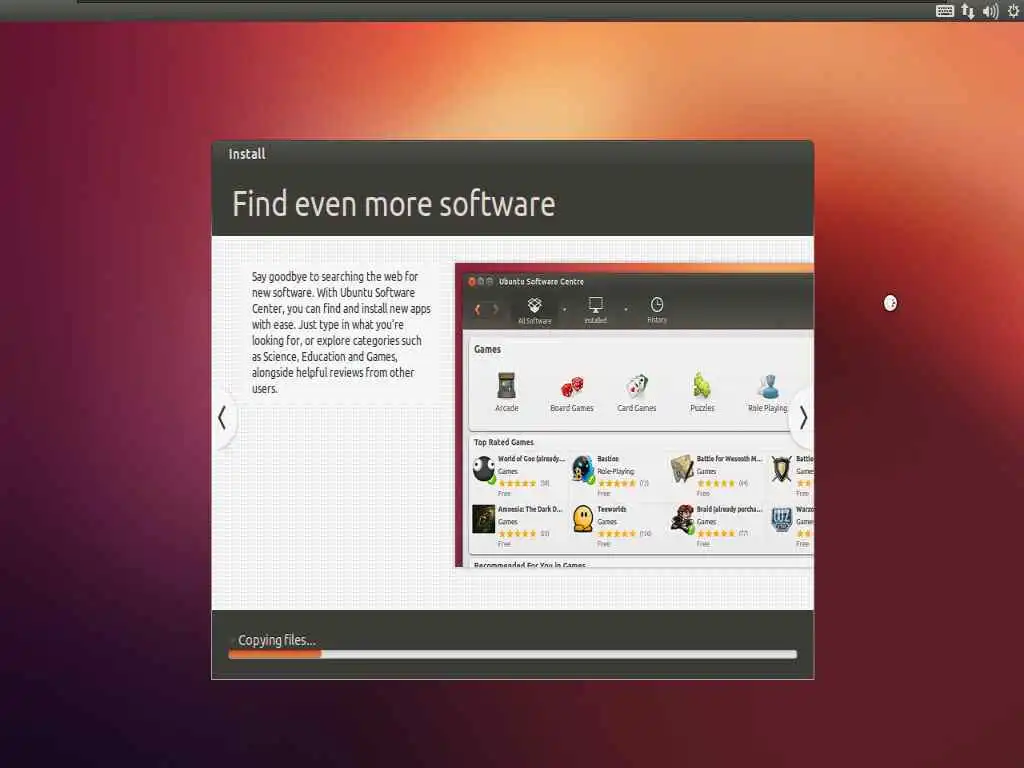Open the Teeworlds game entry
Viewport: 1024px width, 768px height.
[612, 526]
